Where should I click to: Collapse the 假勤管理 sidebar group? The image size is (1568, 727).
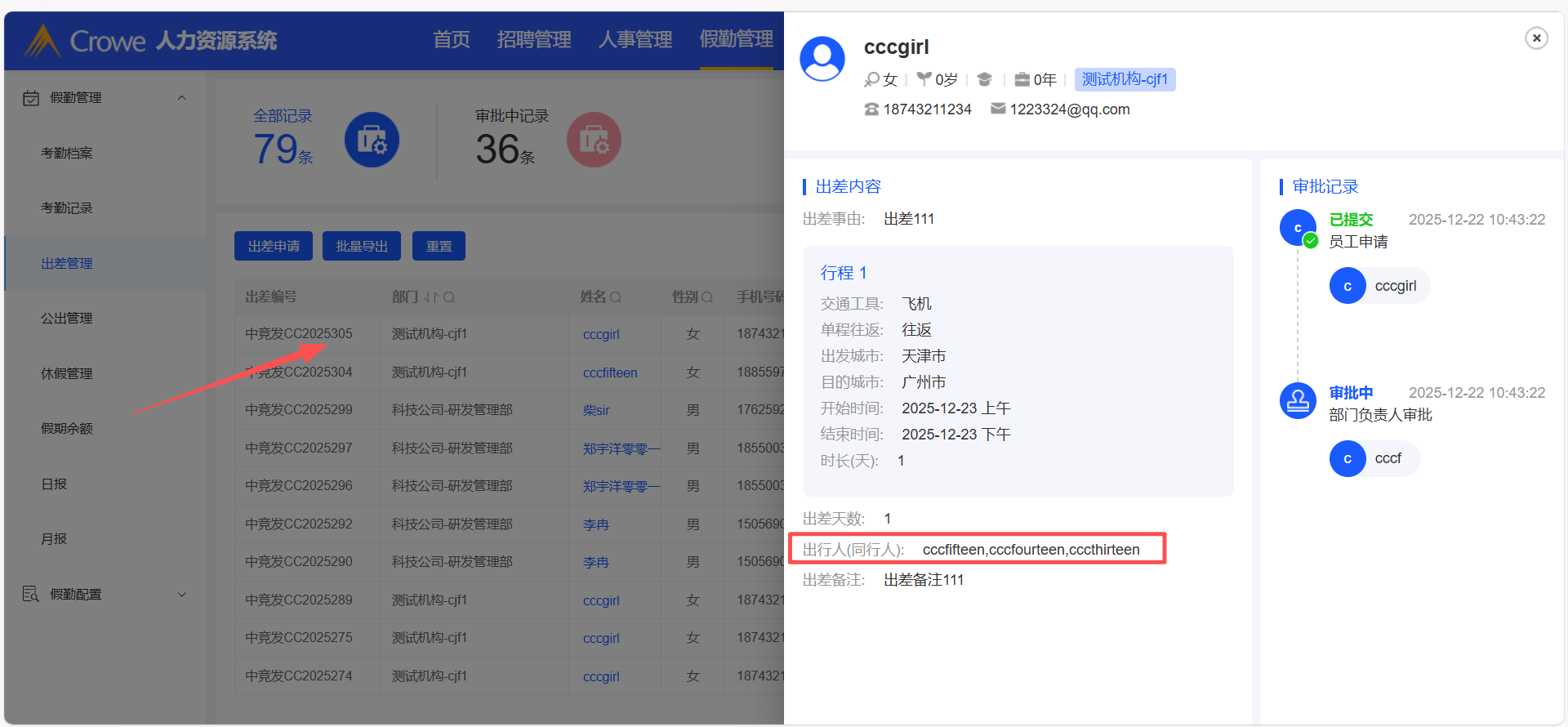coord(182,98)
